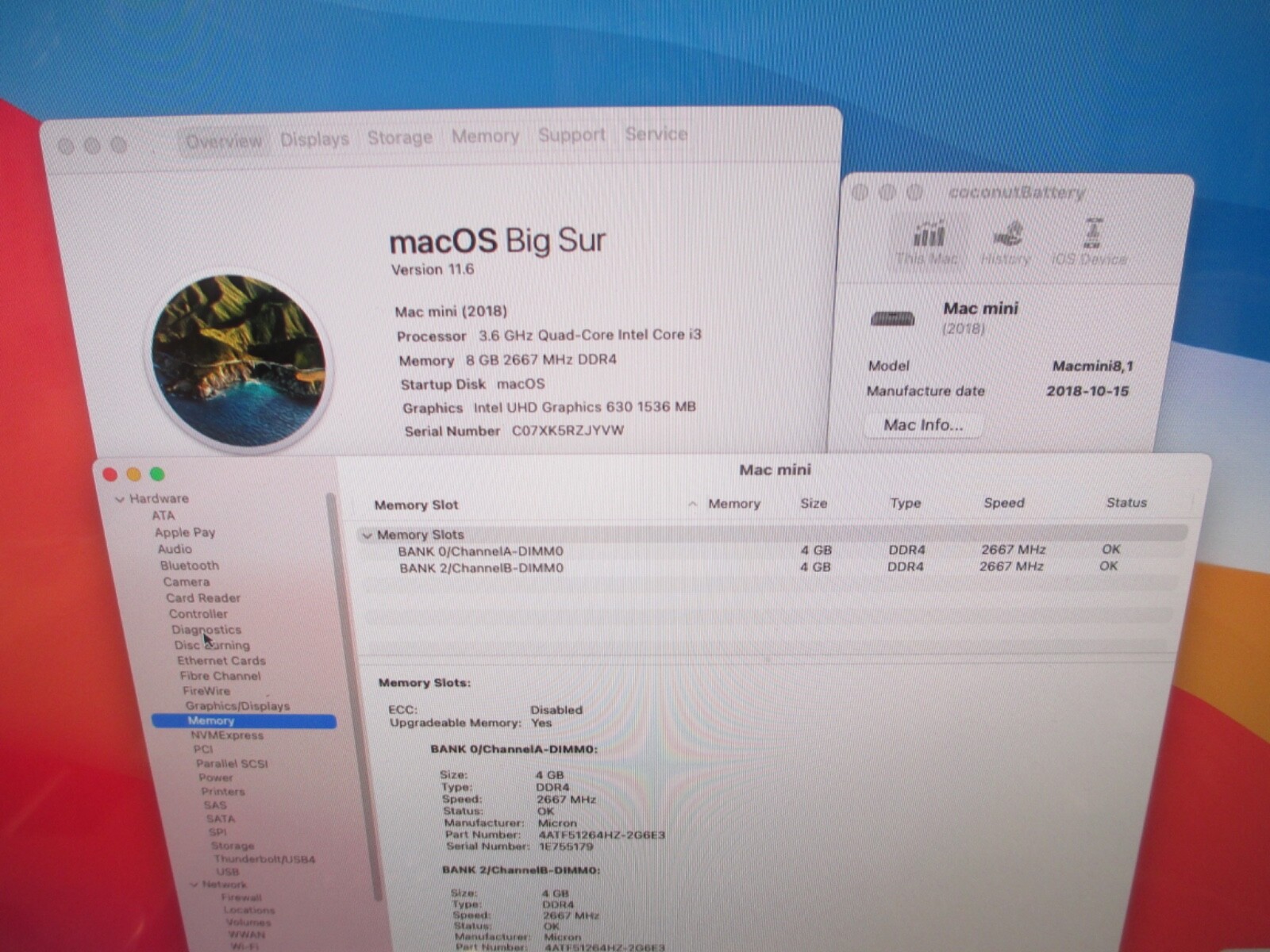
Task: Click the Mac Info... button
Action: click(x=923, y=425)
